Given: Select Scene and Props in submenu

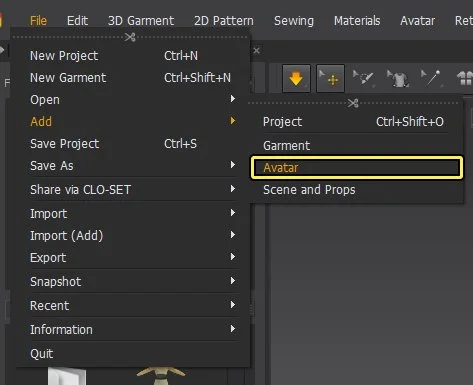Looking at the screenshot, I should click(356, 190).
